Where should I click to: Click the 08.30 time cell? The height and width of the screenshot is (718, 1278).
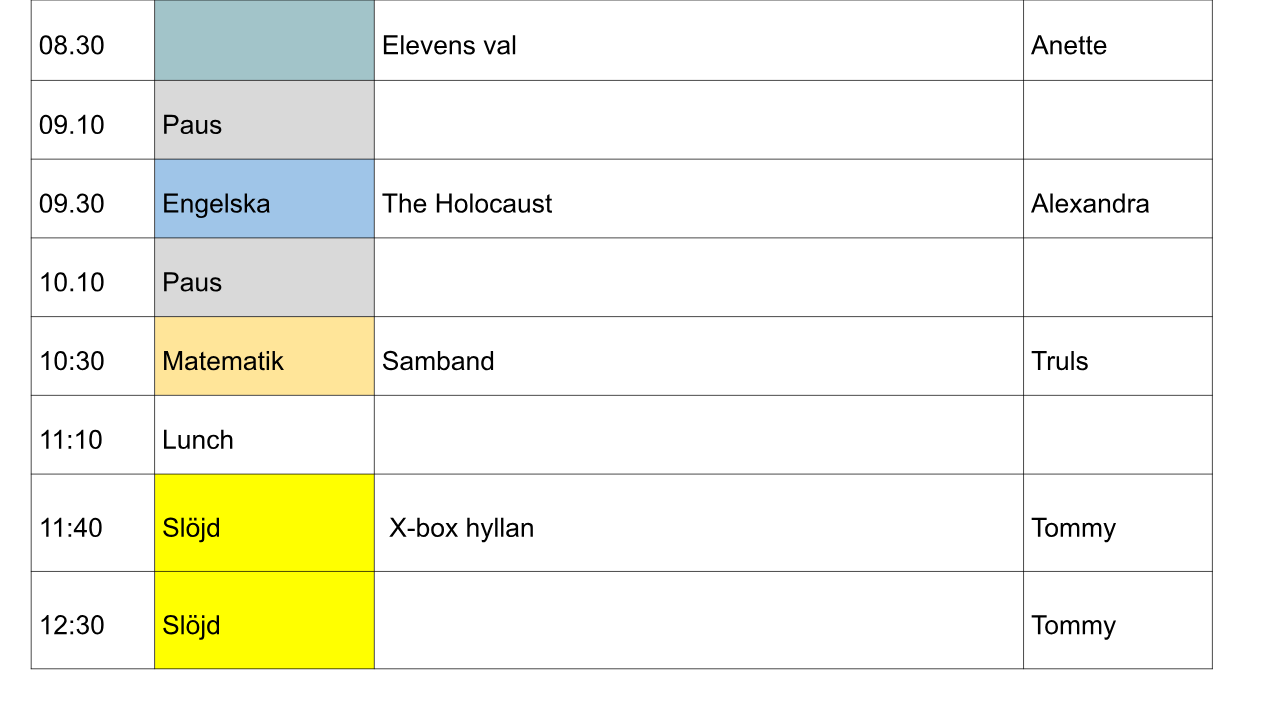(x=92, y=45)
